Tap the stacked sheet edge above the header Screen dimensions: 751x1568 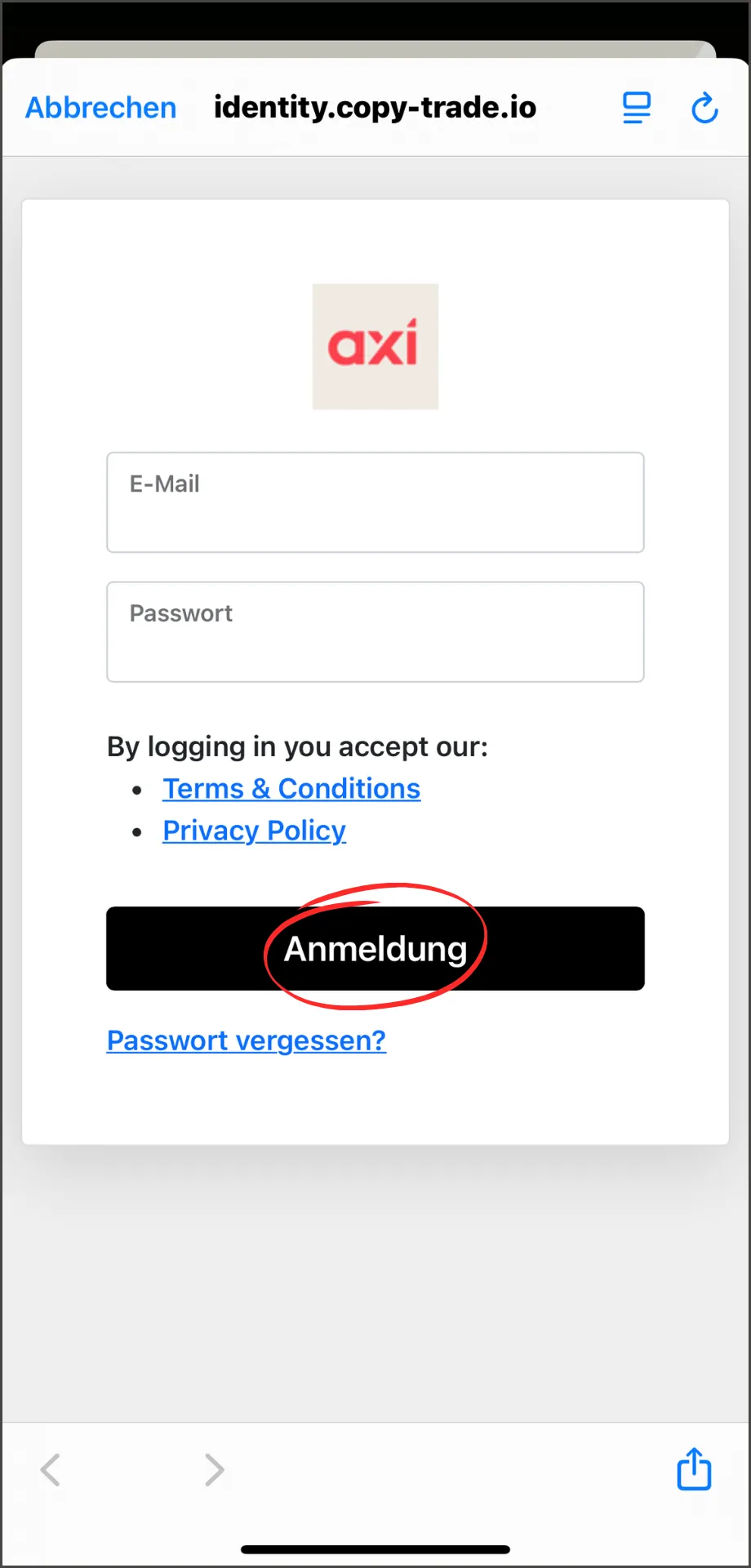pos(375,48)
